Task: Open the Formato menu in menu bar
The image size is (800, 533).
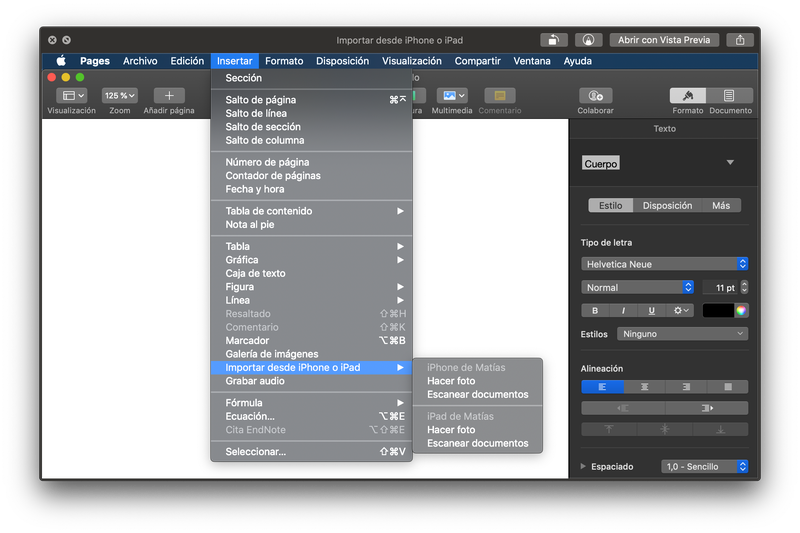Action: pos(284,61)
